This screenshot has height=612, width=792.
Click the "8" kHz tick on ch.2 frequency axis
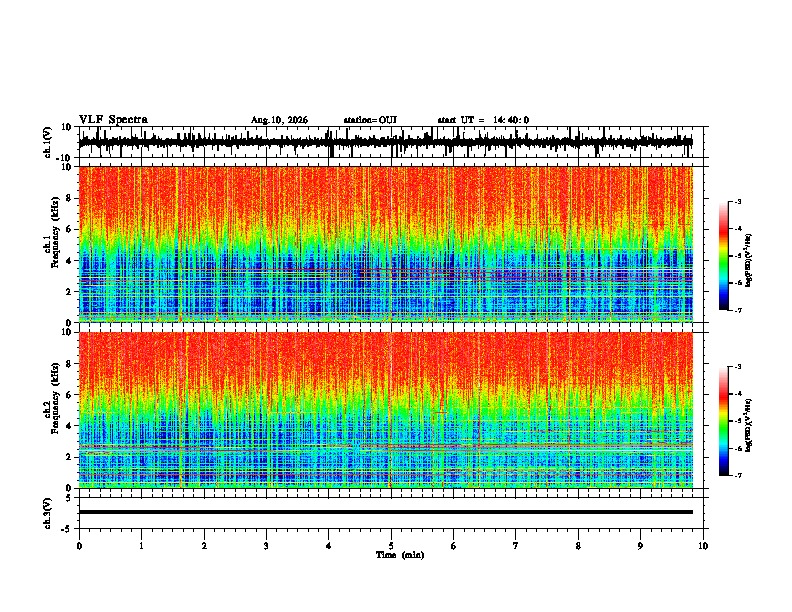click(70, 364)
